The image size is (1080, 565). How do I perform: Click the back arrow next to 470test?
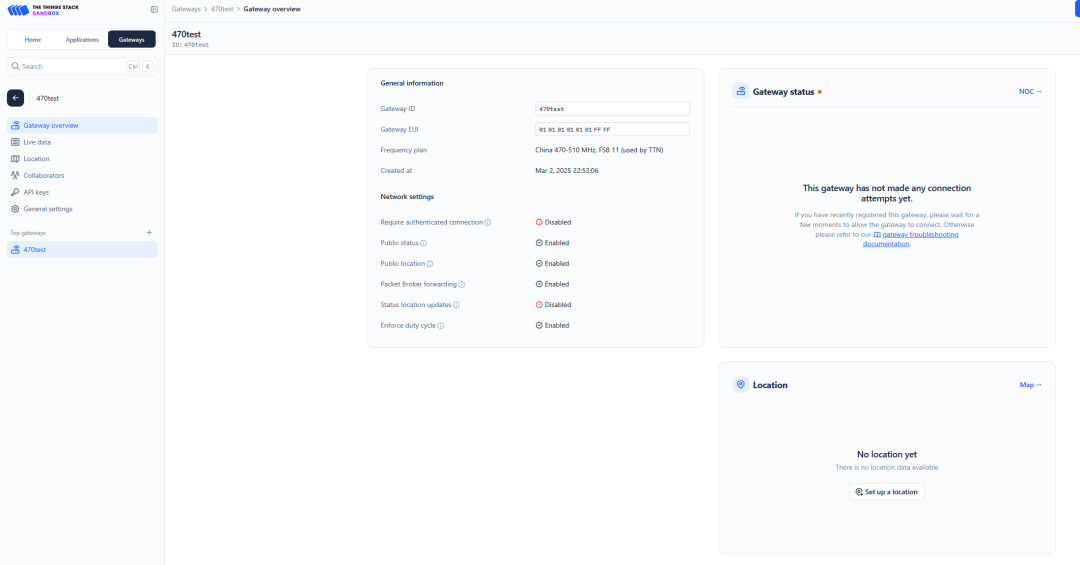(x=15, y=98)
